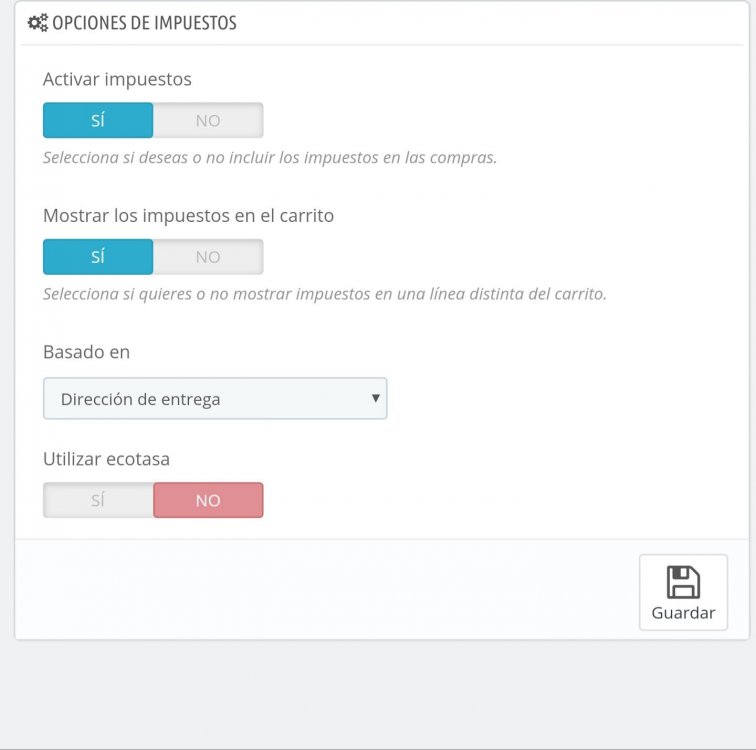Enable taxes with SÍ under Activar impuestos
Viewport: 756px width, 750px height.
[x=98, y=121]
